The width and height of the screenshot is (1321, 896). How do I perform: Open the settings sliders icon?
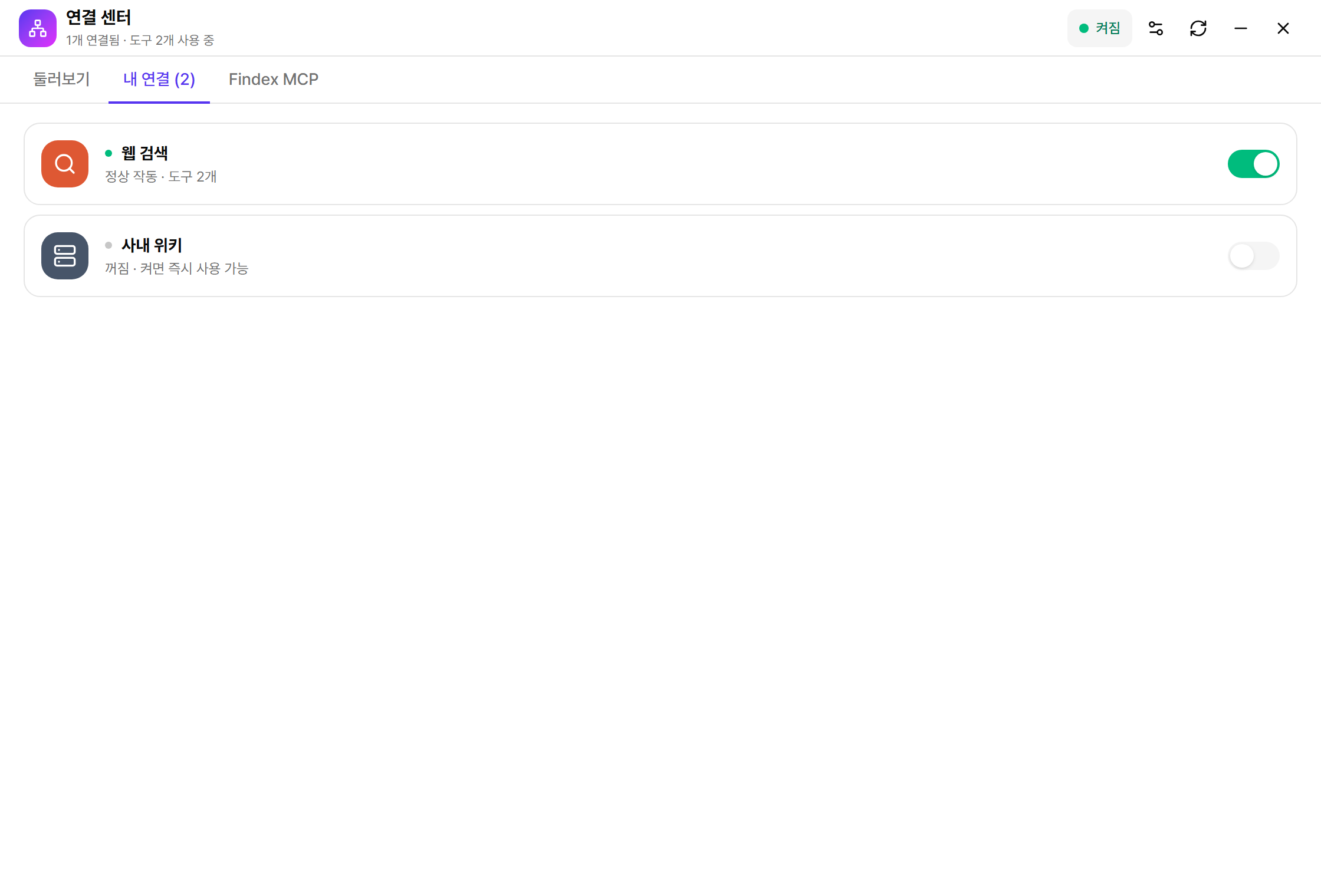click(1156, 28)
